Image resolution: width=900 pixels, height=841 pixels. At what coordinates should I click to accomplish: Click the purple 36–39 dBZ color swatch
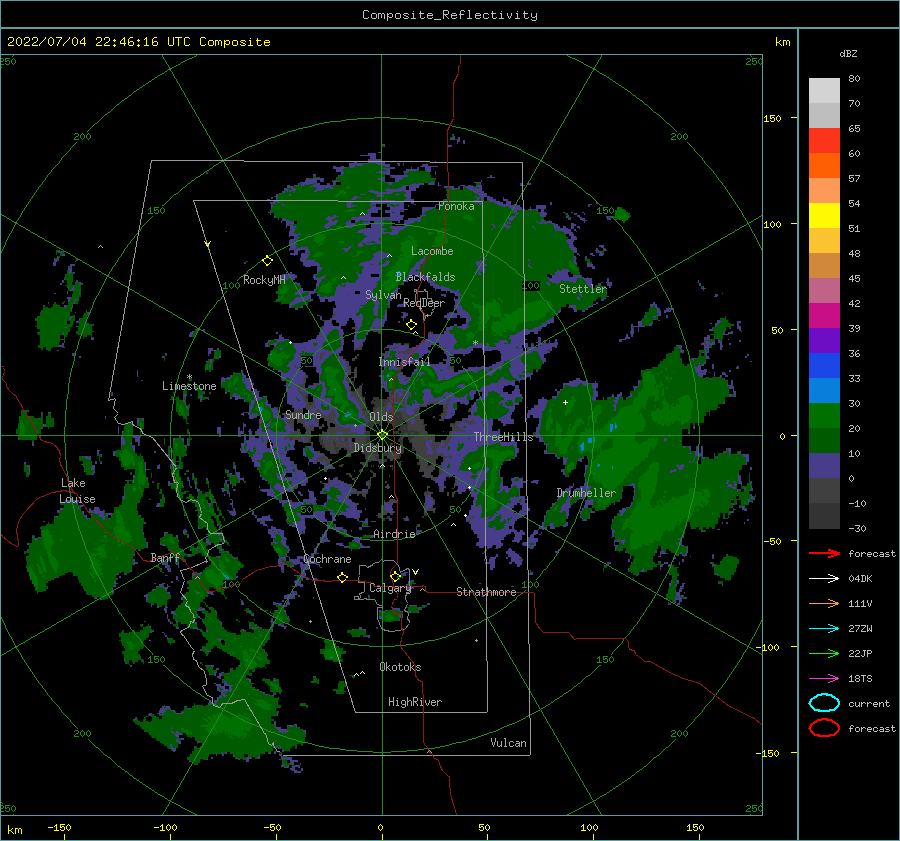coord(824,340)
